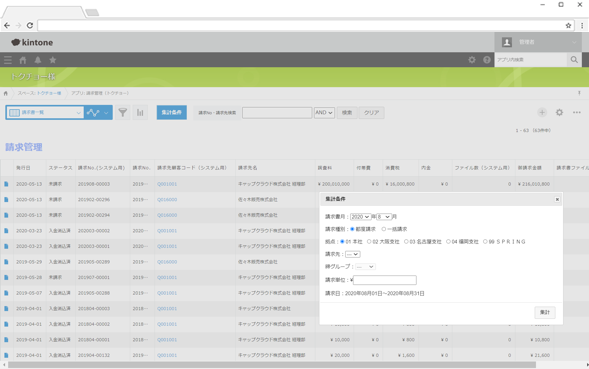Click the browser address bar
The height and width of the screenshot is (369, 589).
301,26
